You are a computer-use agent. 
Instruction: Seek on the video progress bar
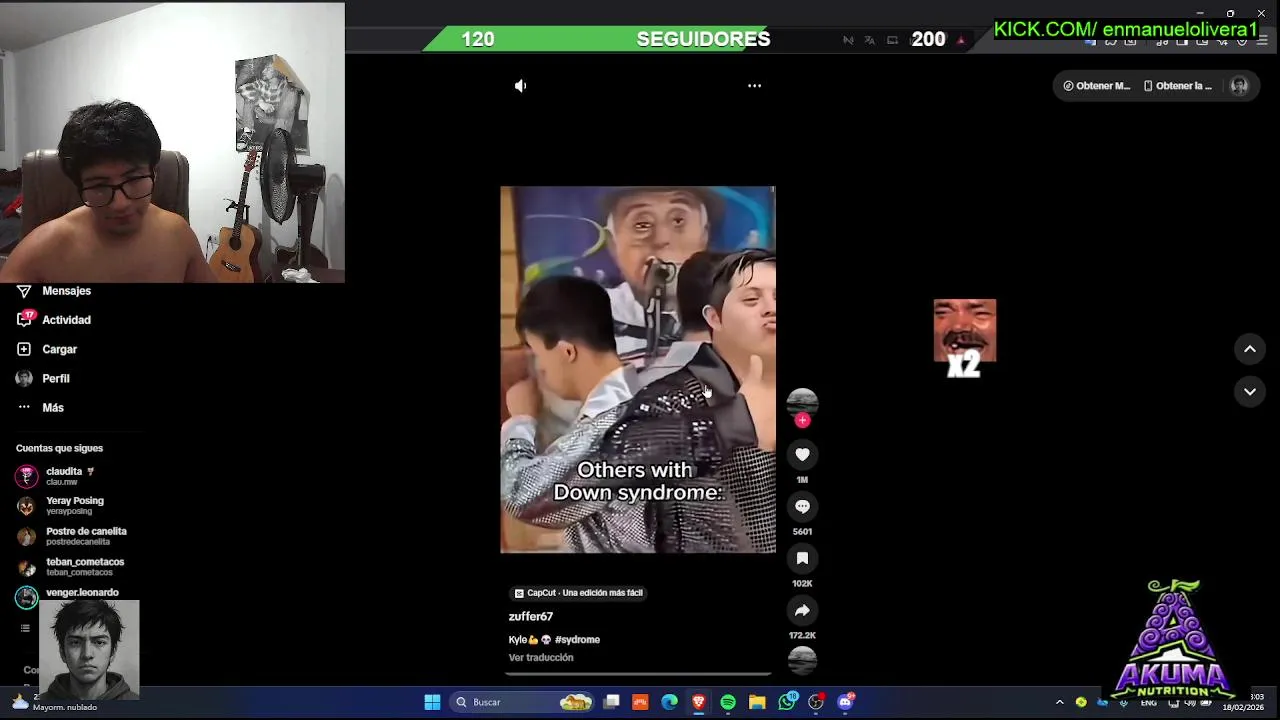click(638, 675)
